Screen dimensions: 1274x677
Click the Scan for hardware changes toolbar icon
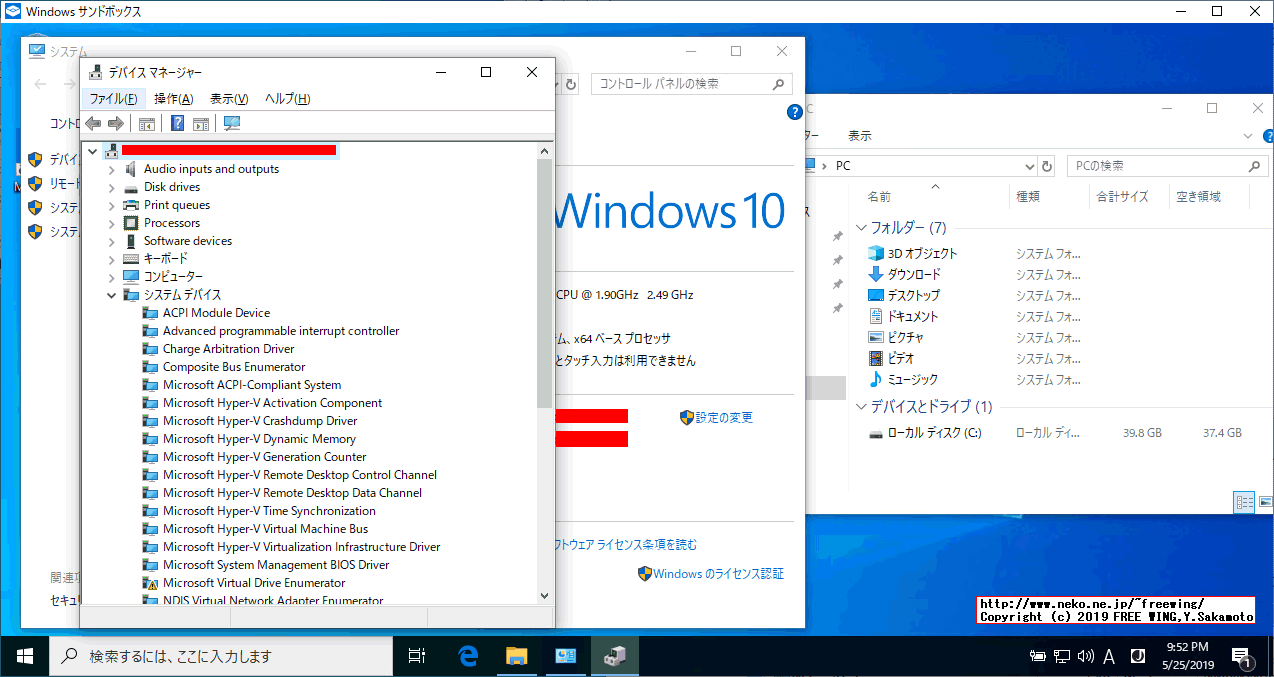point(231,122)
